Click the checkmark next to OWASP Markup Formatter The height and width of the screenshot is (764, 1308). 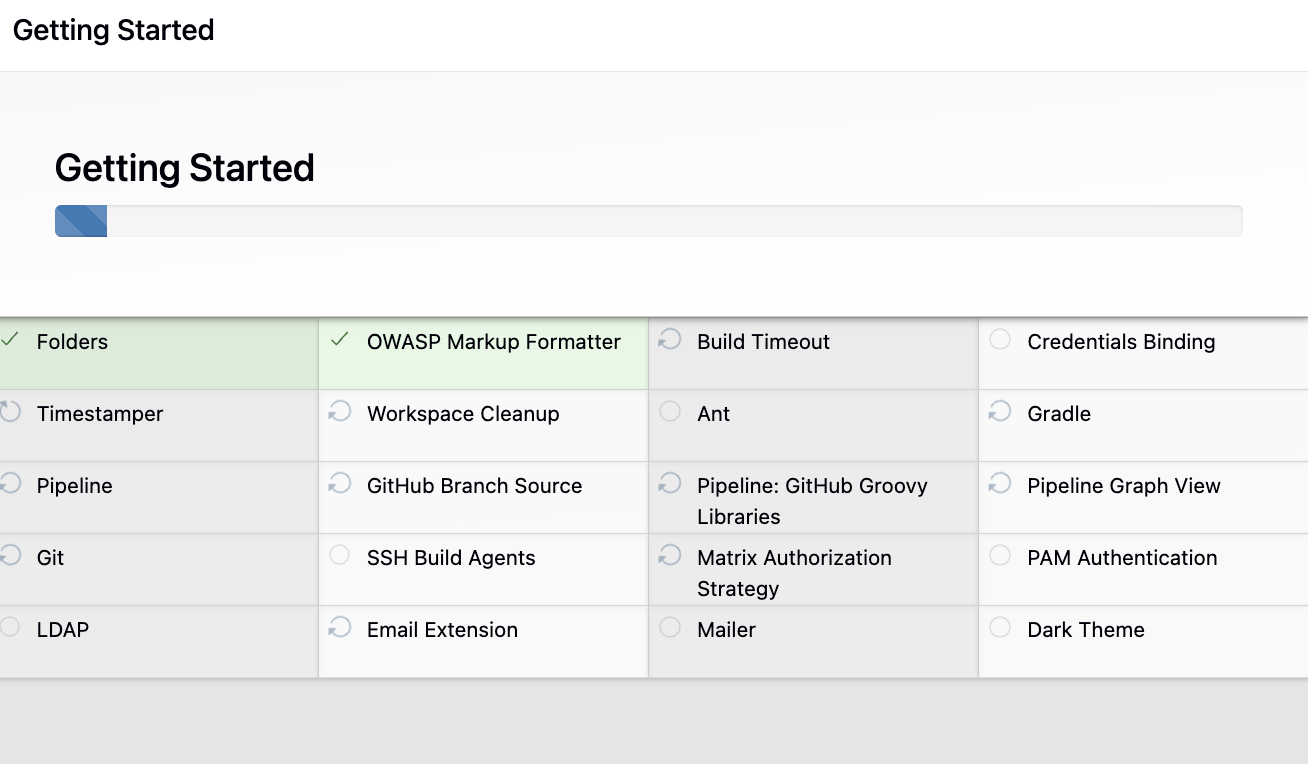click(x=340, y=340)
